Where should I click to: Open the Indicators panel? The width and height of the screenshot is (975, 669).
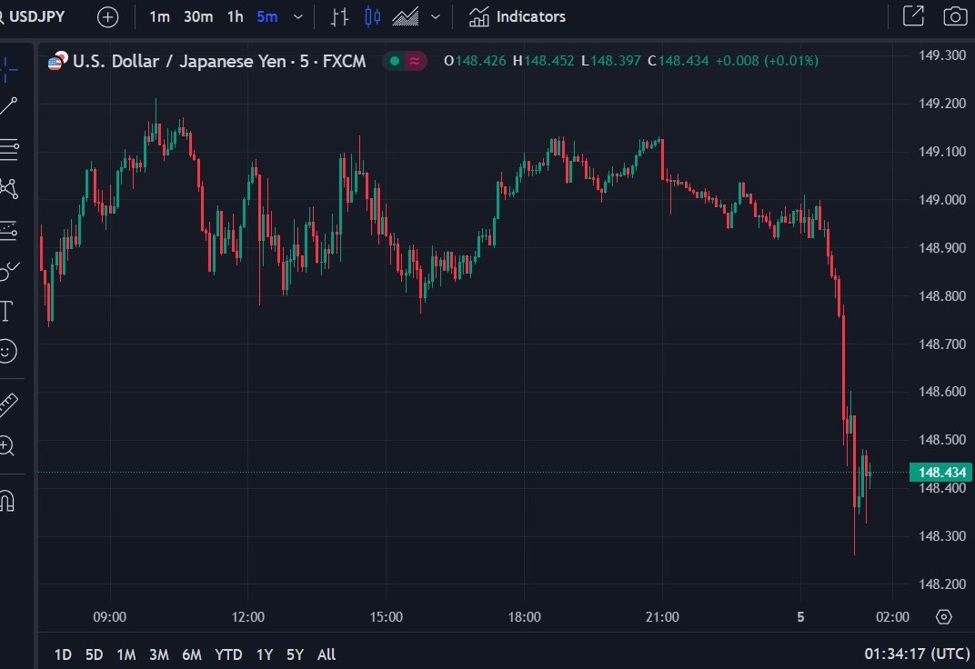[518, 17]
